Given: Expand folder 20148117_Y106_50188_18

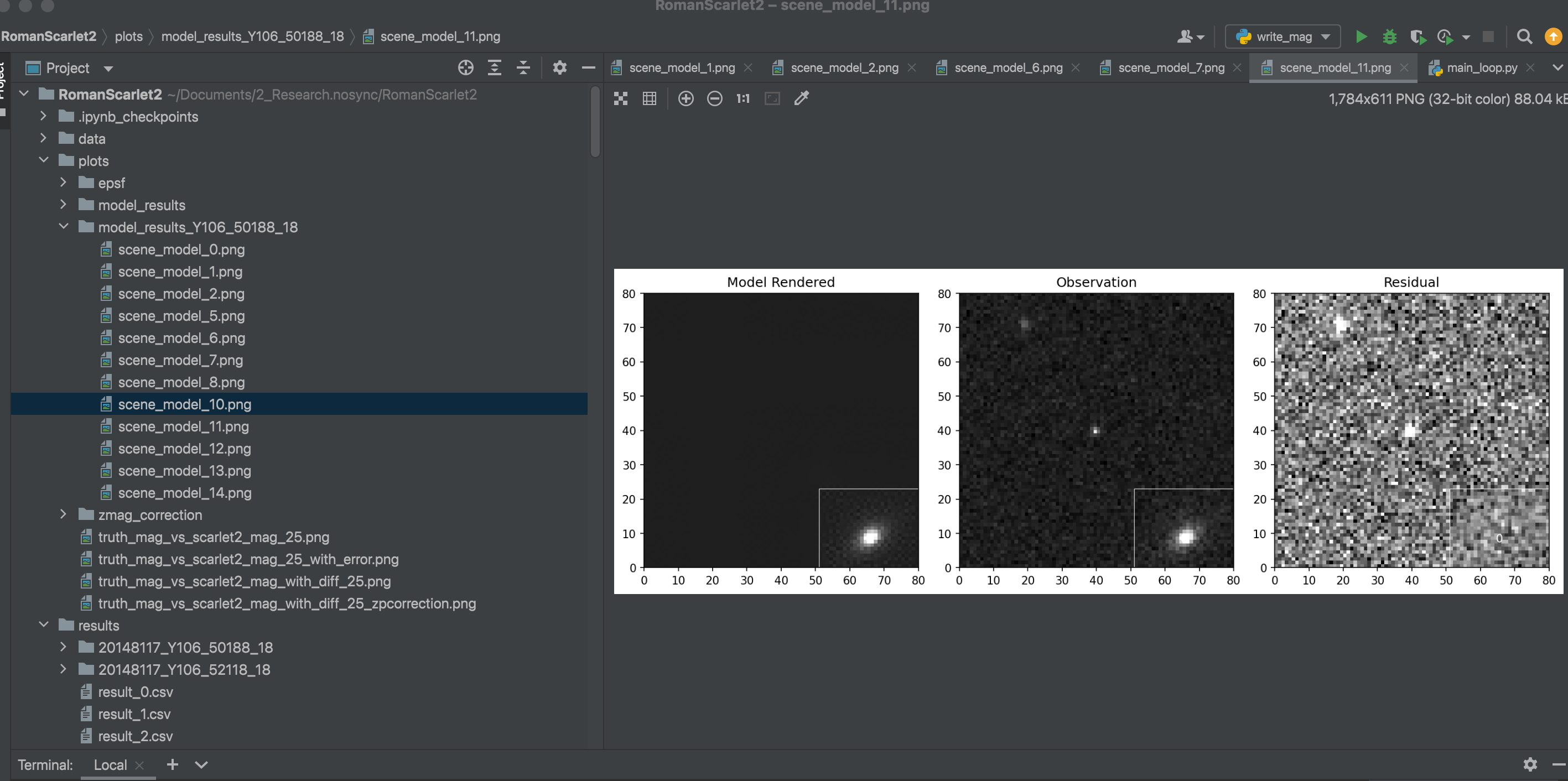Looking at the screenshot, I should click(x=63, y=647).
